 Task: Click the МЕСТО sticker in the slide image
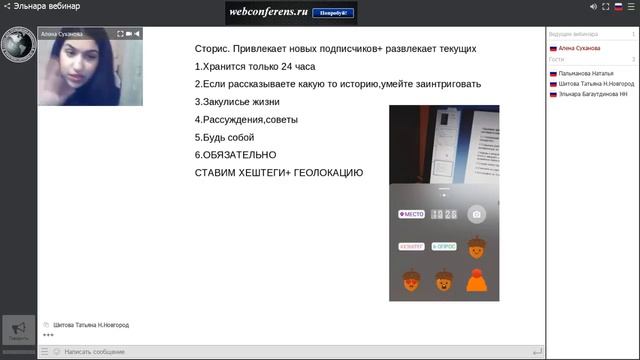tap(411, 214)
